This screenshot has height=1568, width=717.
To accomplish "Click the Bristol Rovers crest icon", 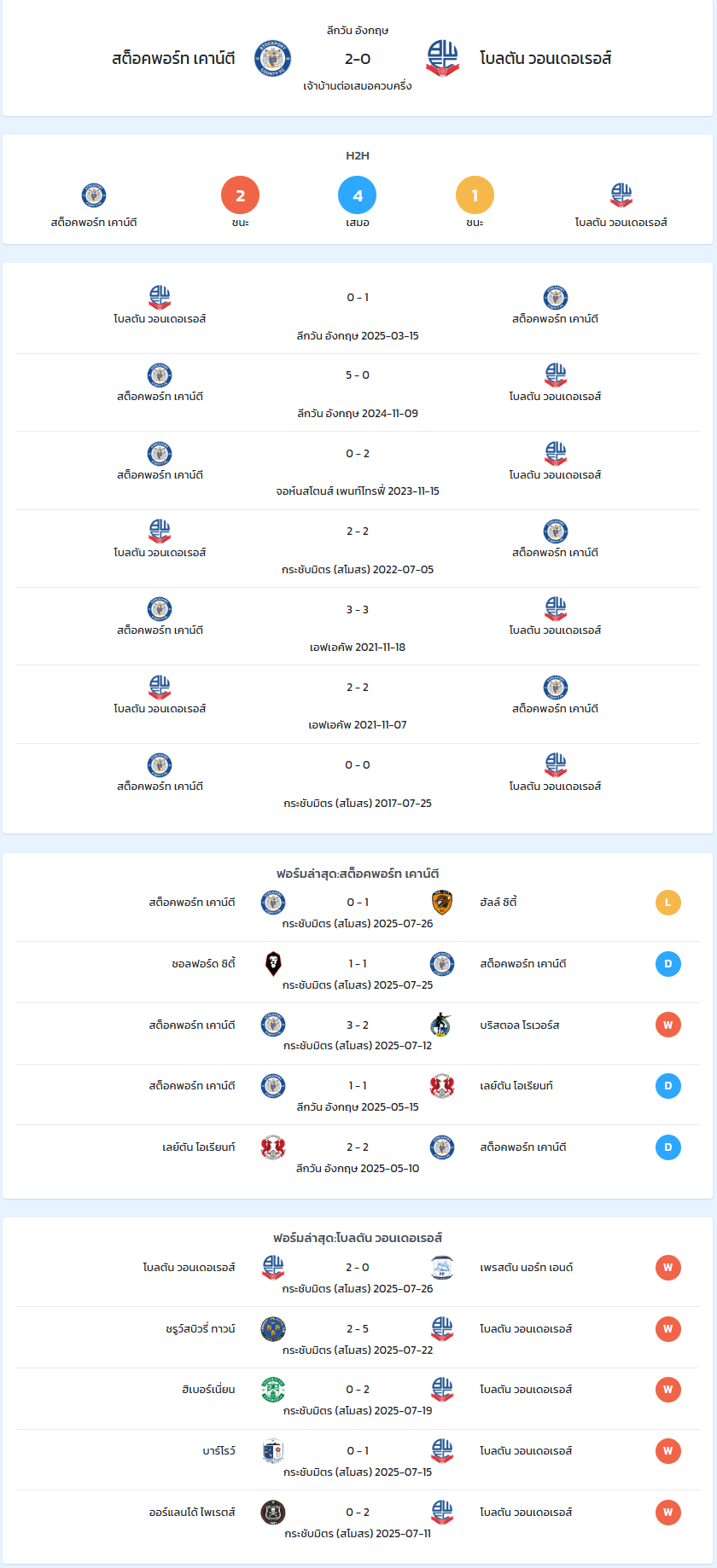I will tap(442, 1025).
